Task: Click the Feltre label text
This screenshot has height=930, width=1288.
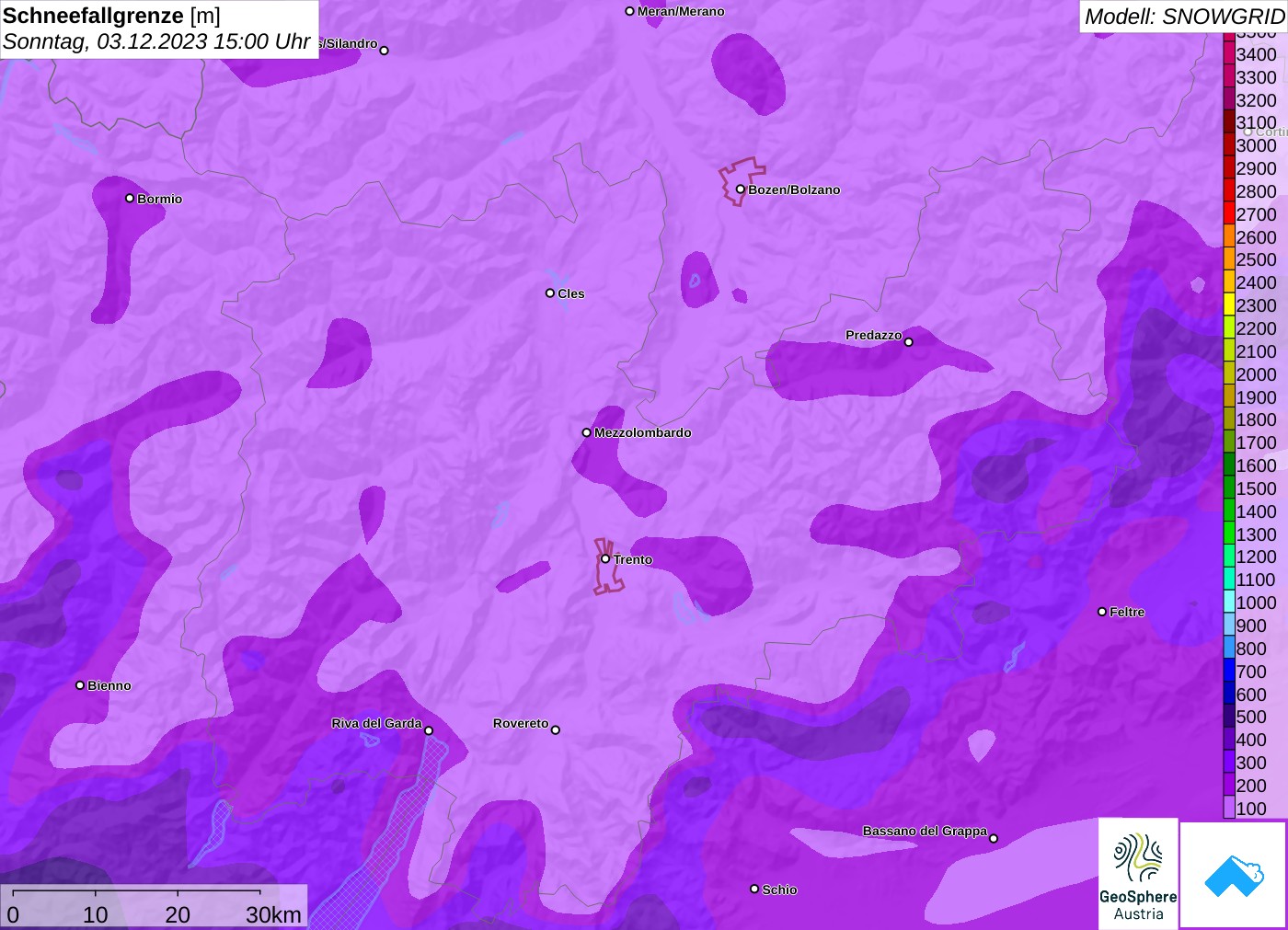Action: pos(1127,612)
